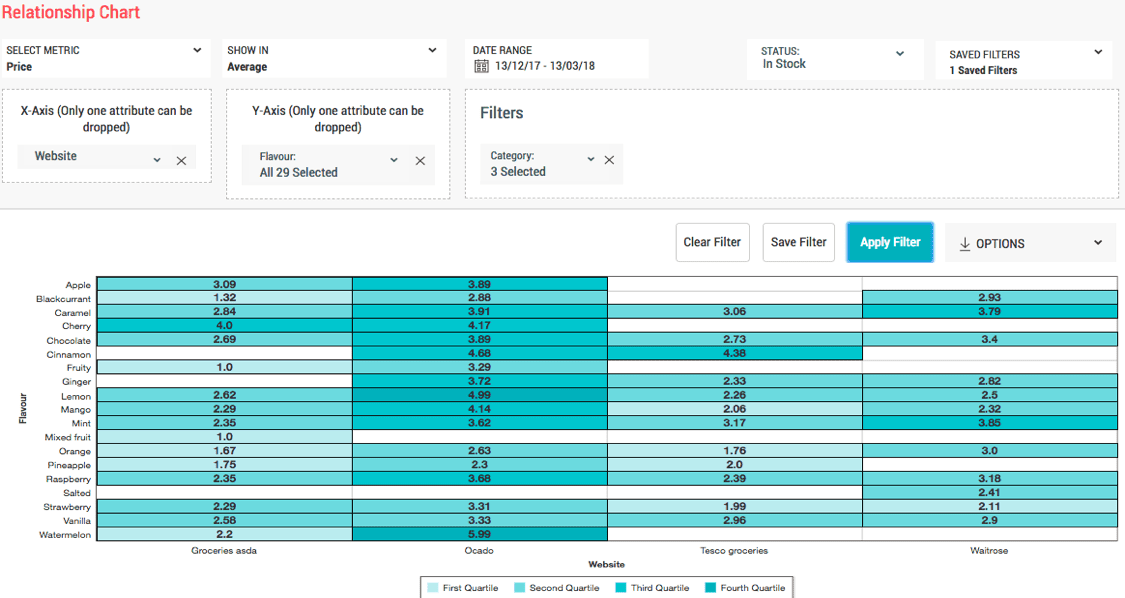Click the download icon in Options
The image size is (1125, 598).
[x=965, y=243]
